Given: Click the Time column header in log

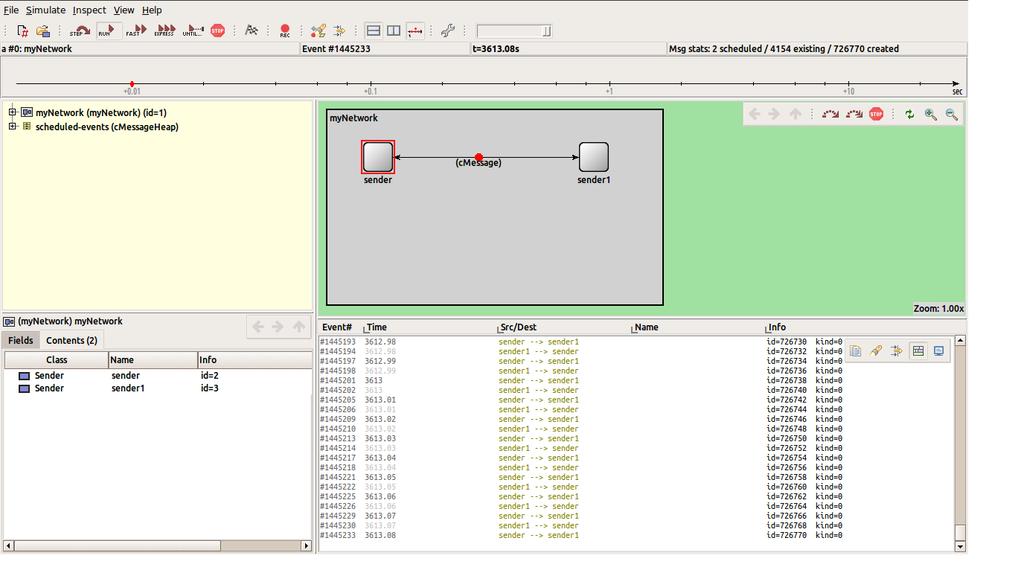Looking at the screenshot, I should pyautogui.click(x=376, y=327).
